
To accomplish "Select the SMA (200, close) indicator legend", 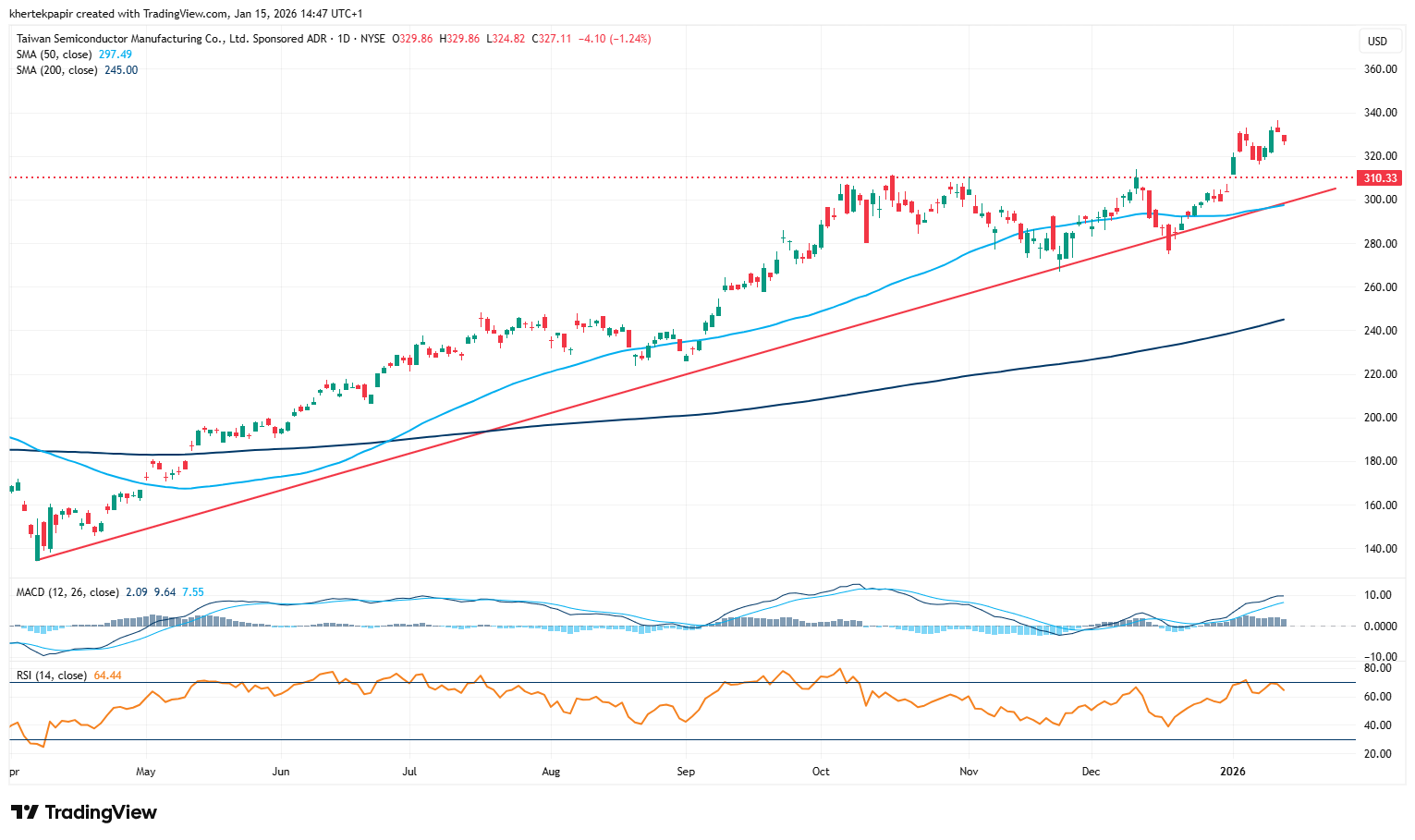I will point(56,70).
